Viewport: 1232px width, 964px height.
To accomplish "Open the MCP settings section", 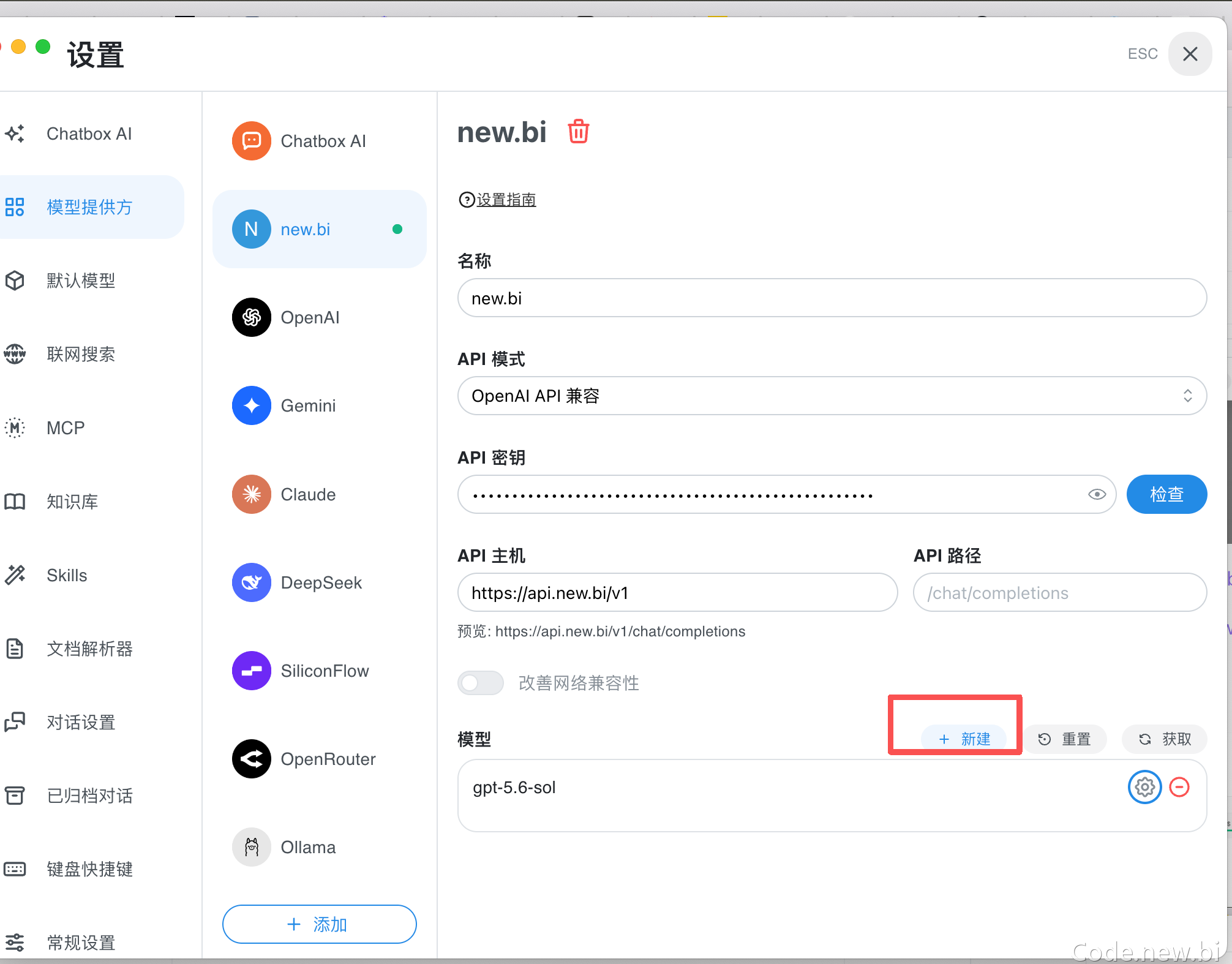I will pyautogui.click(x=92, y=427).
